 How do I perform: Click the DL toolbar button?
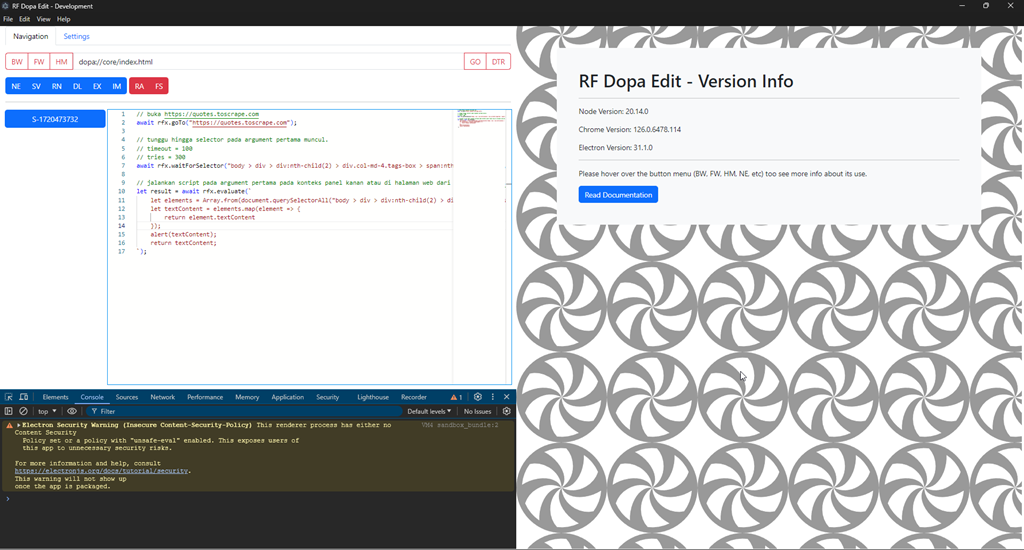77,86
